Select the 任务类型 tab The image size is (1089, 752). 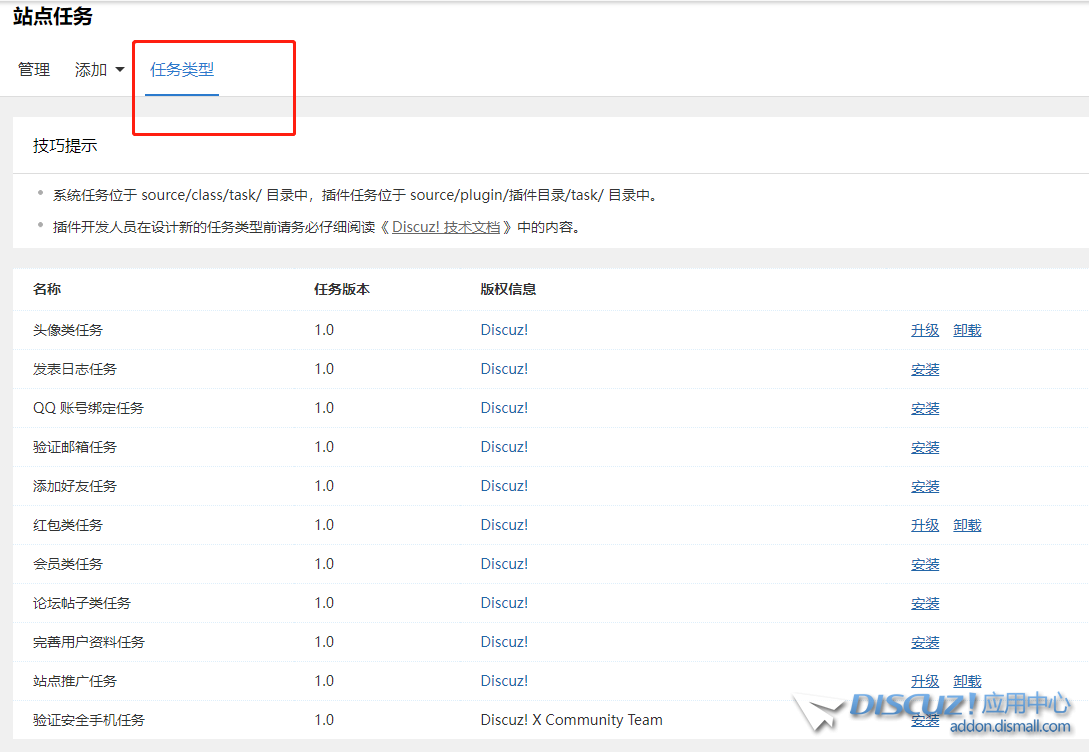(181, 69)
